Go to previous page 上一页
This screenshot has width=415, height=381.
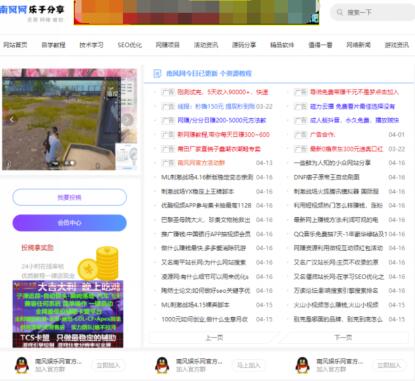pos(214,338)
